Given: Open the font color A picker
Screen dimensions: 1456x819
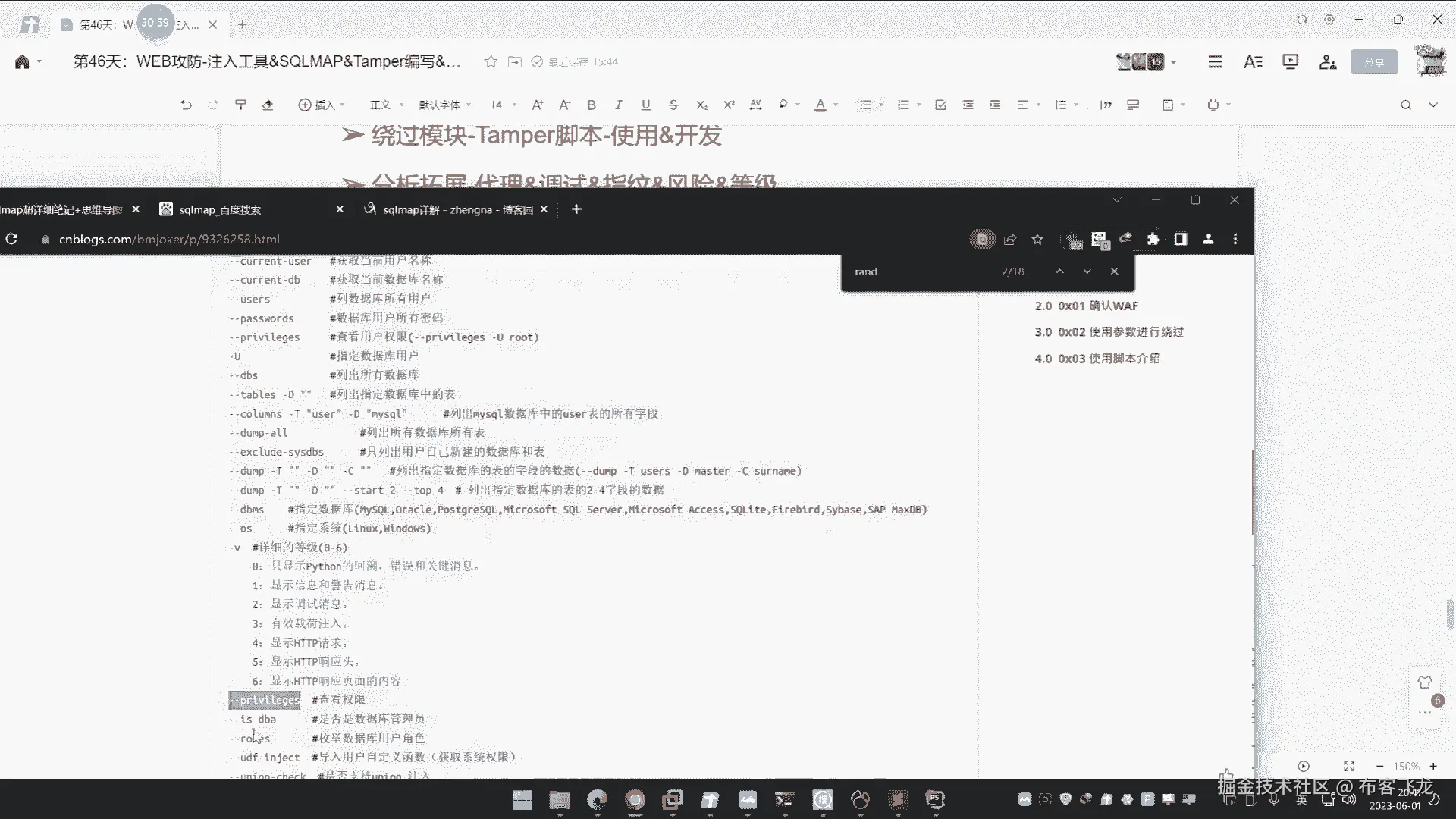Looking at the screenshot, I should 821,105.
